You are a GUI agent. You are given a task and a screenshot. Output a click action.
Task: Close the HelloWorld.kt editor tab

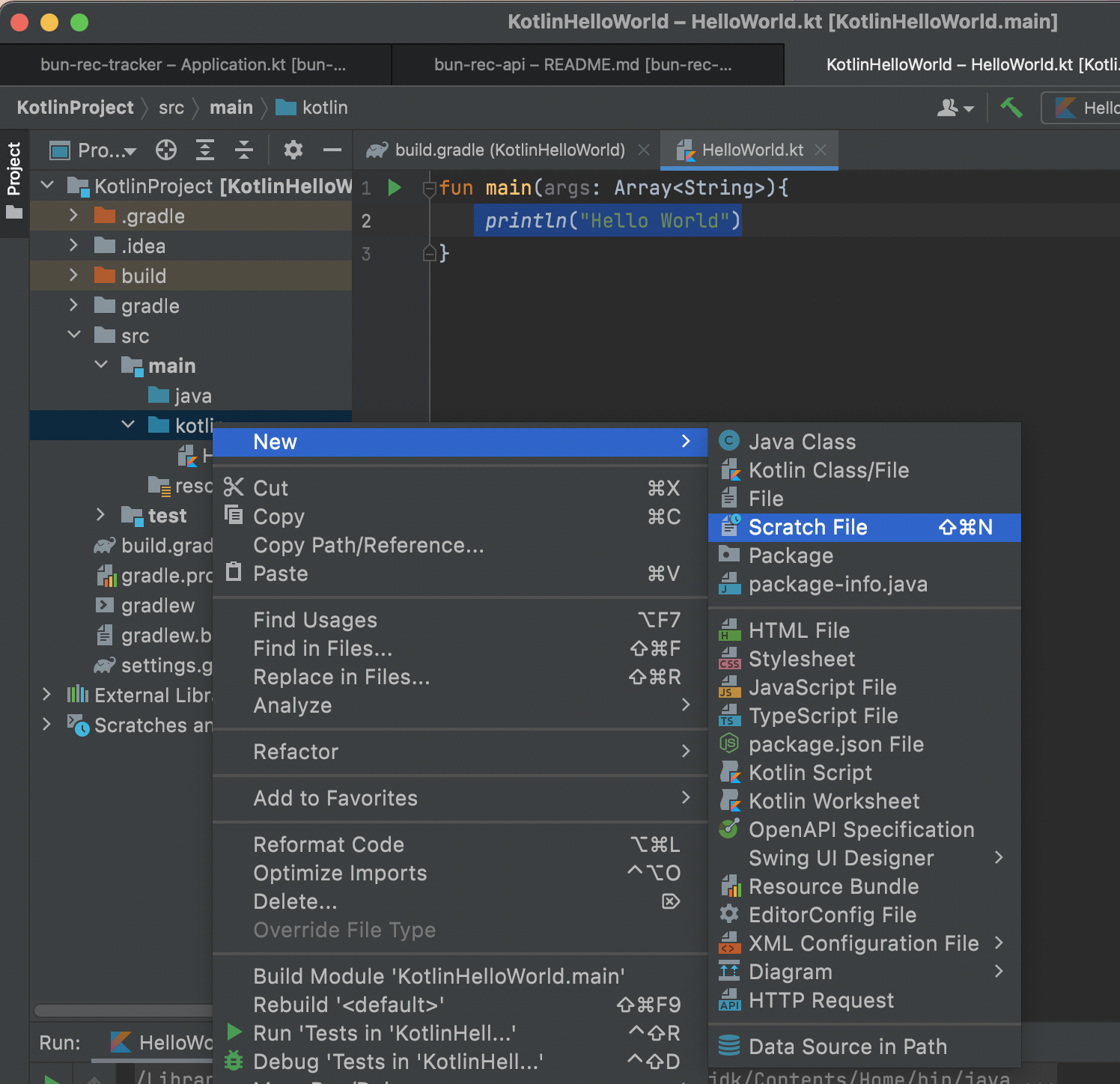(x=821, y=150)
